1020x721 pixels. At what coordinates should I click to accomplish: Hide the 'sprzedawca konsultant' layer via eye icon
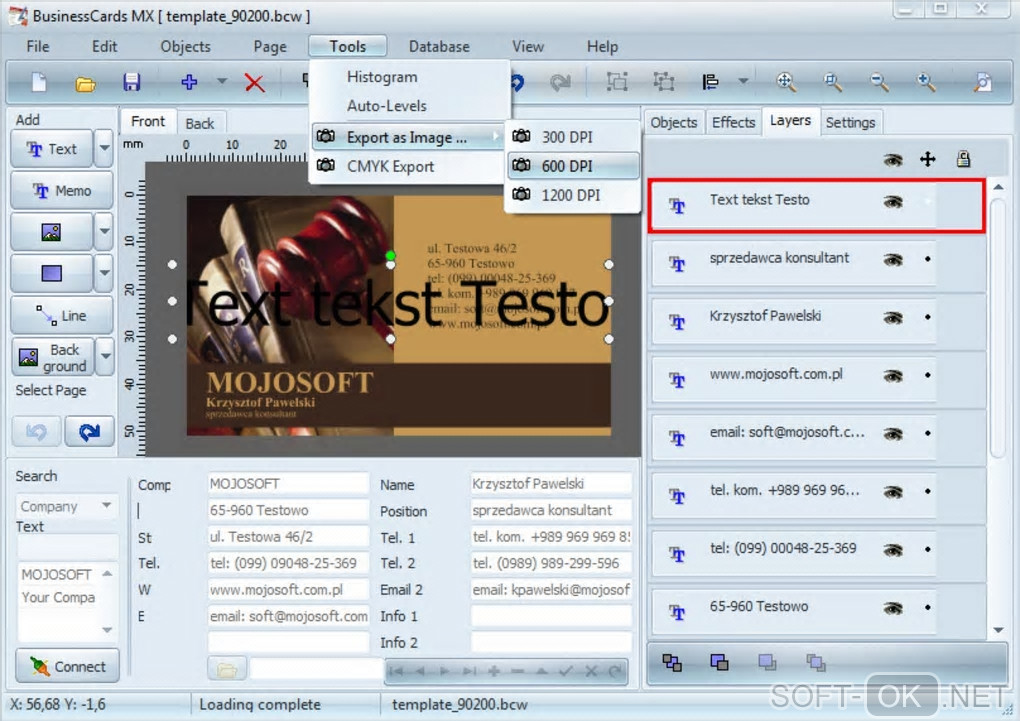[x=893, y=260]
